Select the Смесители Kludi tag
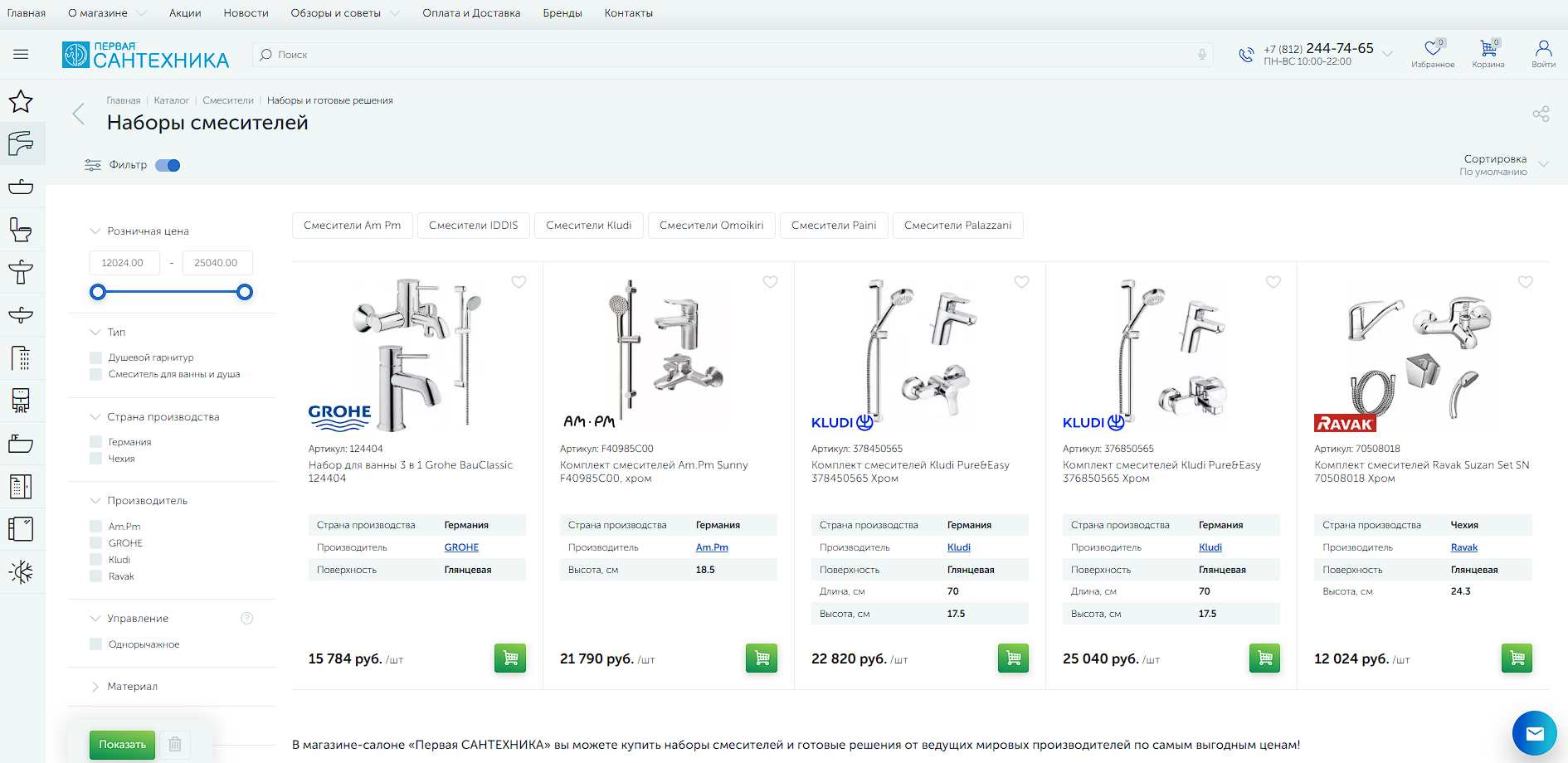Image resolution: width=1568 pixels, height=763 pixels. point(589,226)
